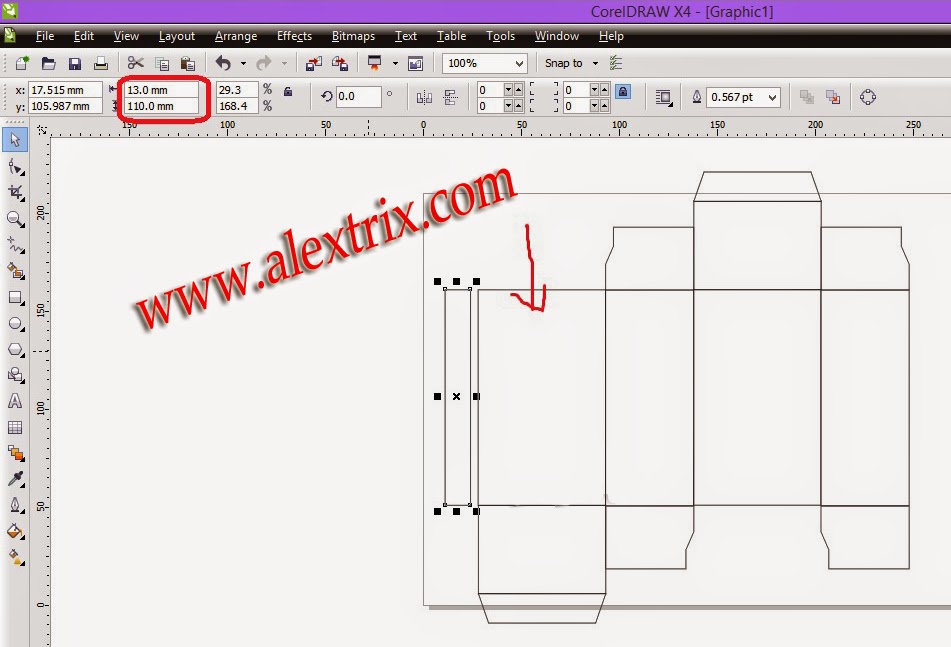The width and height of the screenshot is (951, 647).
Task: Click the Redo arrow icon
Action: [x=264, y=63]
